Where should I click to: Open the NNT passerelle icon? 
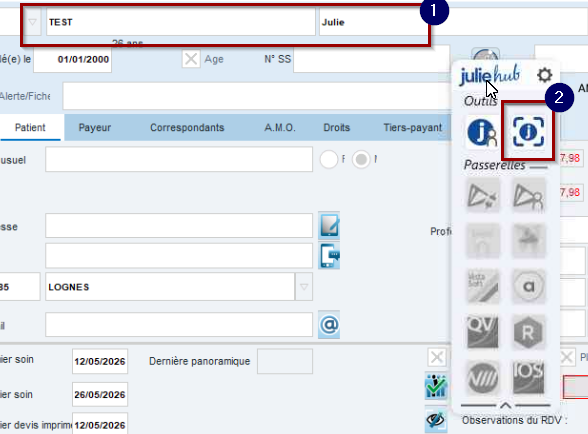coord(483,377)
